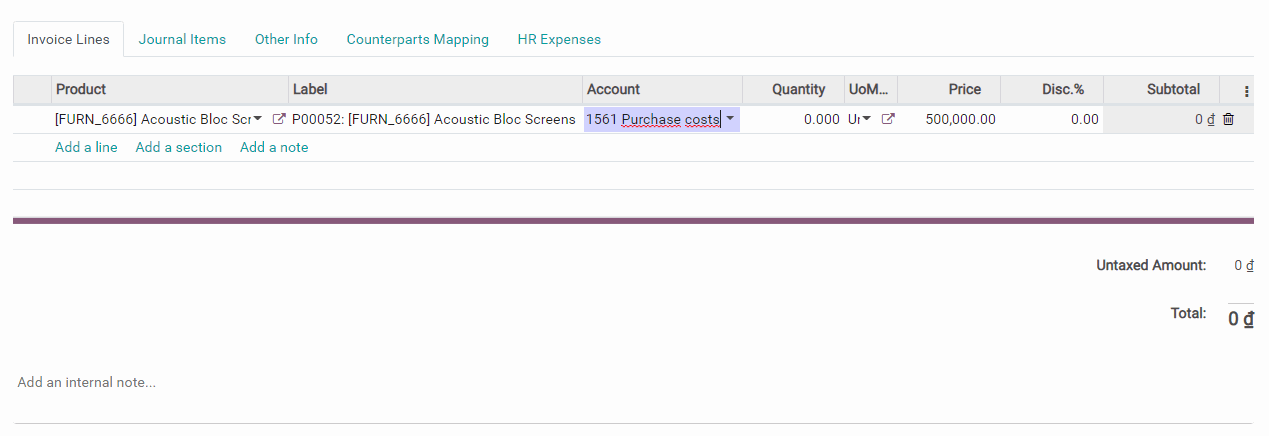The height and width of the screenshot is (436, 1269).
Task: Expand the Account dropdown arrow
Action: pyautogui.click(x=730, y=119)
